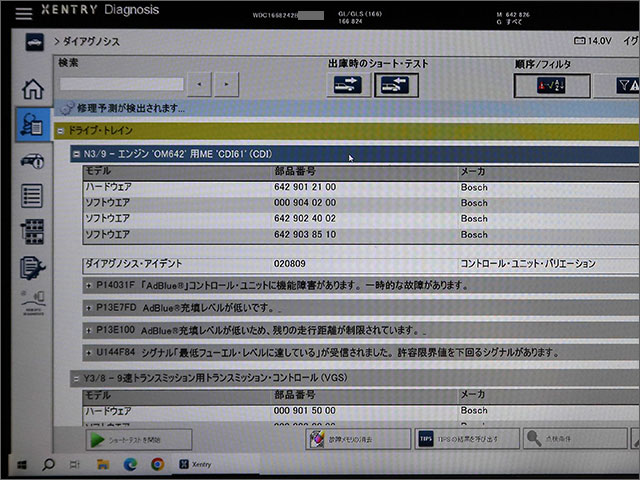Click the second short test vehicle icon button
Image resolution: width=640 pixels, height=480 pixels.
(x=396, y=85)
